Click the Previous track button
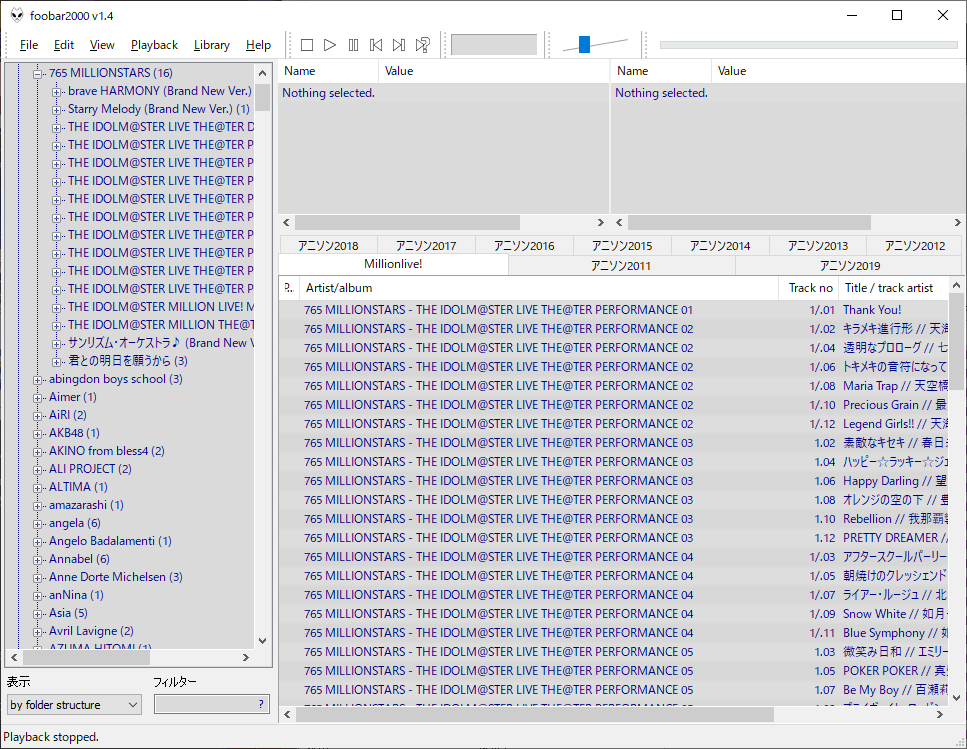Viewport: 967px width, 749px height. tap(376, 45)
